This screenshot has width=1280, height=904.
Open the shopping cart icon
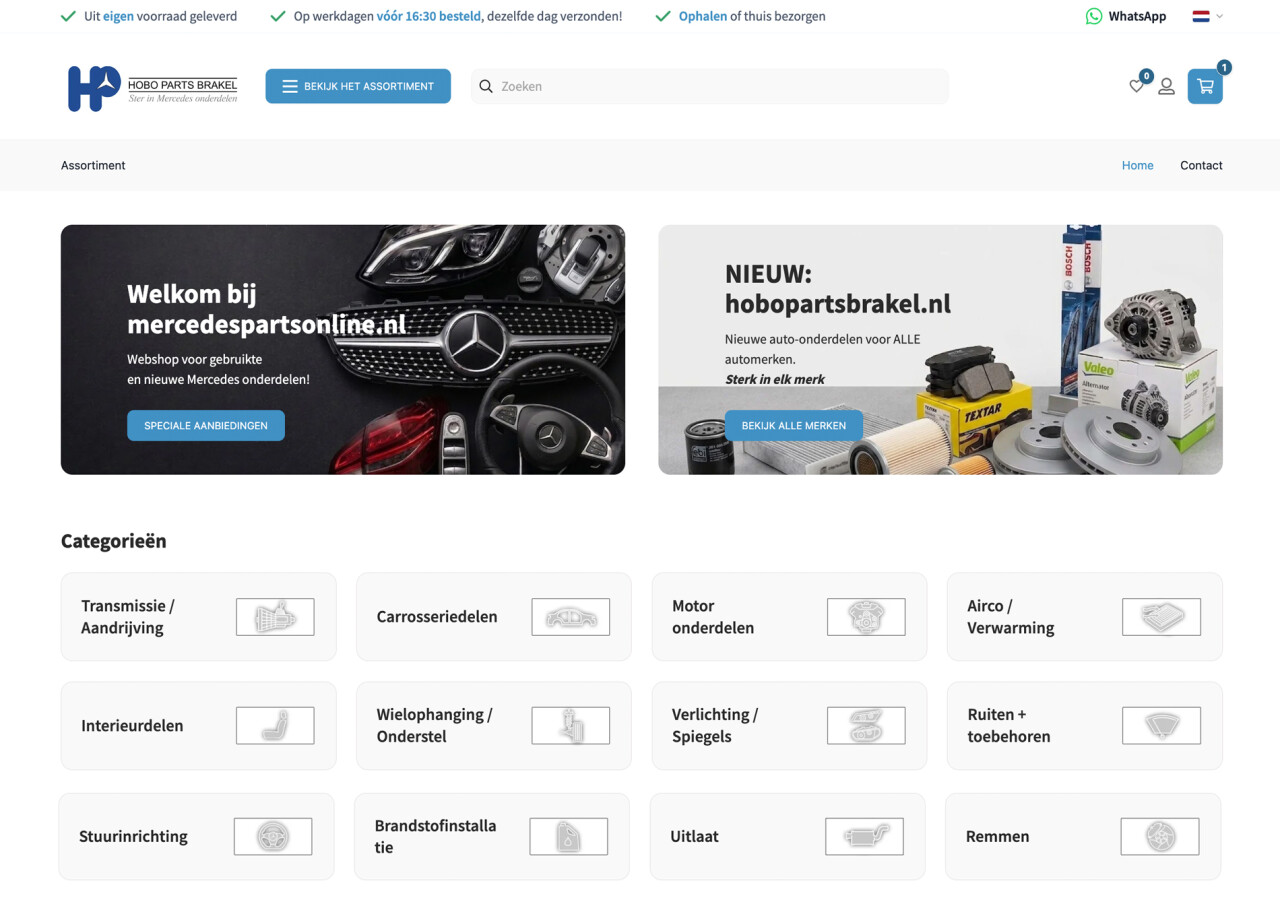(x=1205, y=87)
